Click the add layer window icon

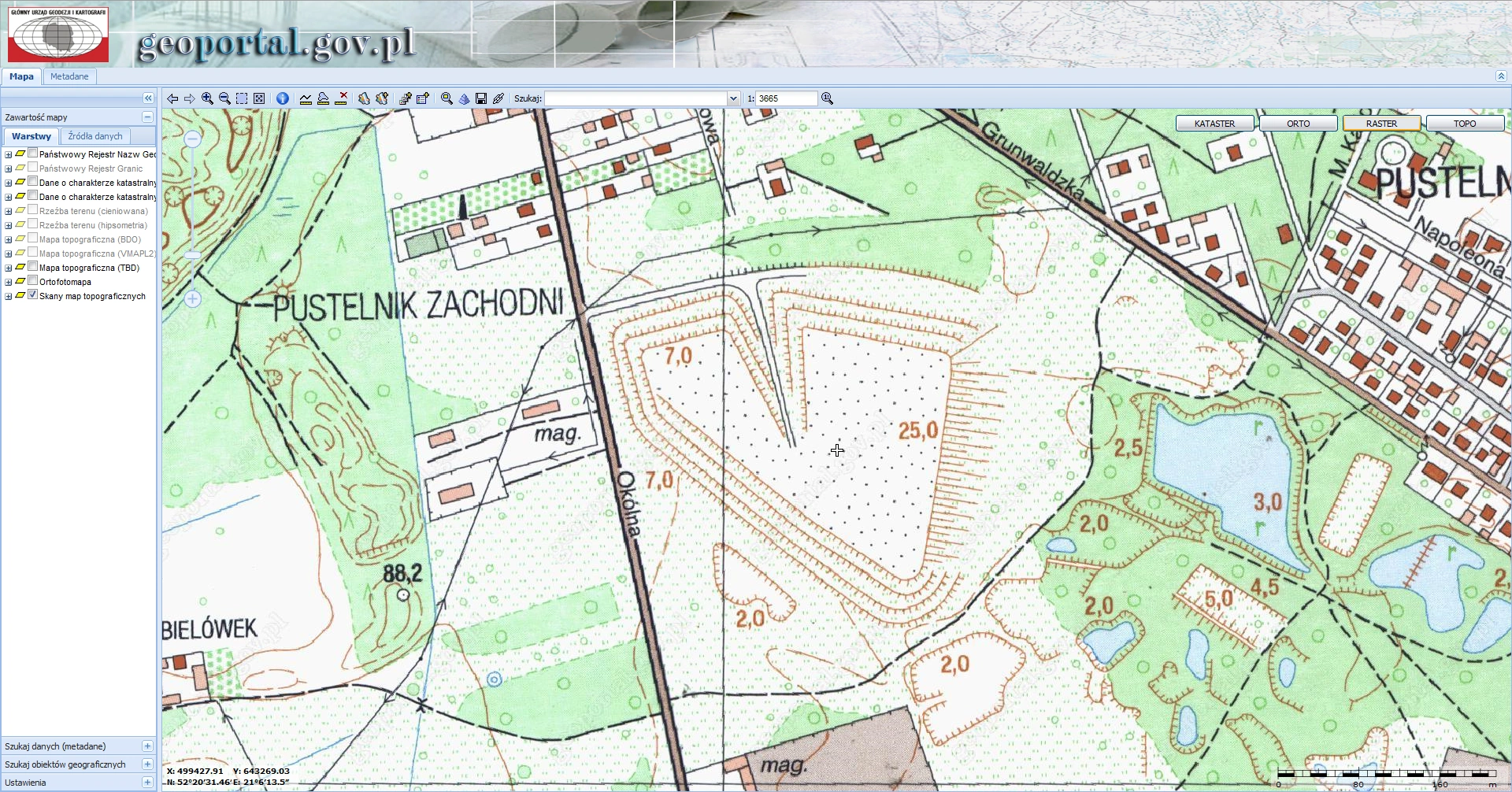pyautogui.click(x=423, y=98)
